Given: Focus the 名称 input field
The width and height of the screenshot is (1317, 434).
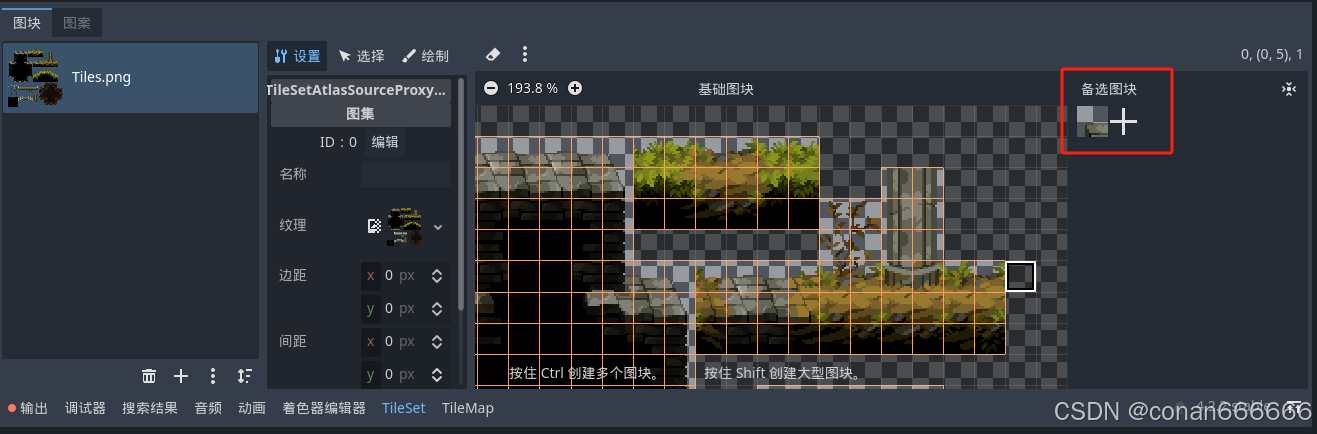Looking at the screenshot, I should (405, 175).
